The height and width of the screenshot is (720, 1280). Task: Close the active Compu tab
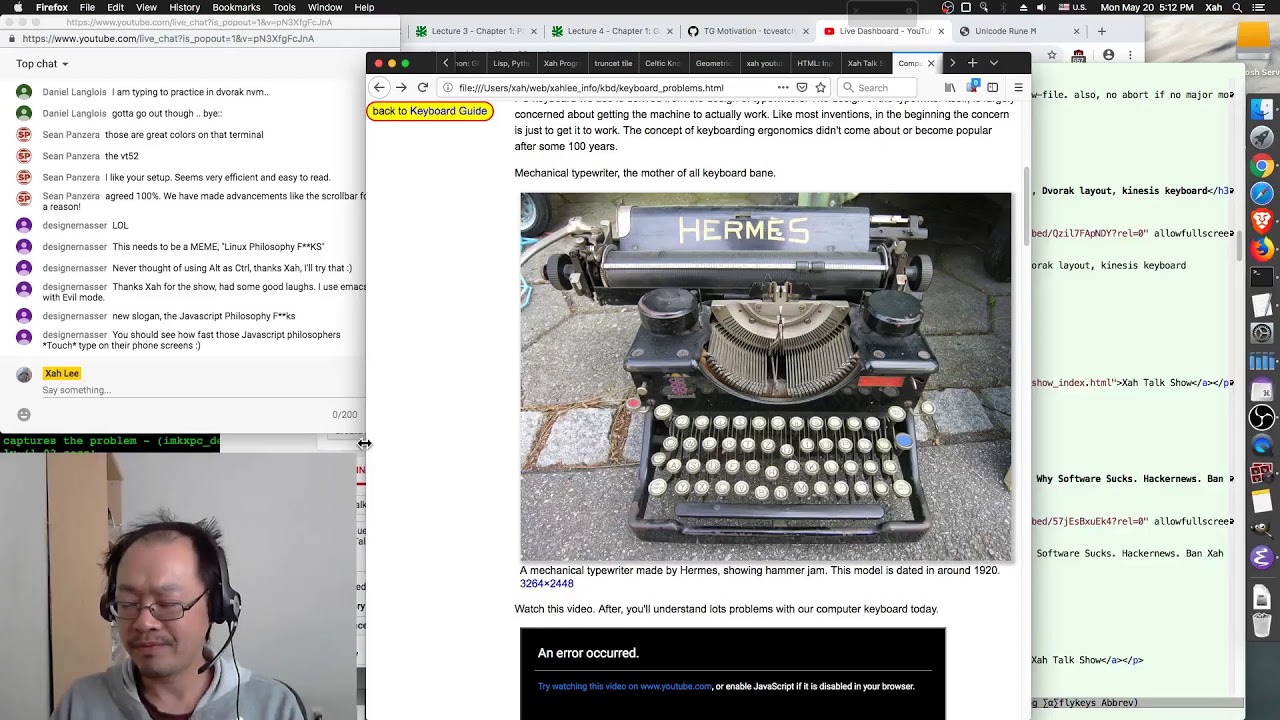click(931, 63)
